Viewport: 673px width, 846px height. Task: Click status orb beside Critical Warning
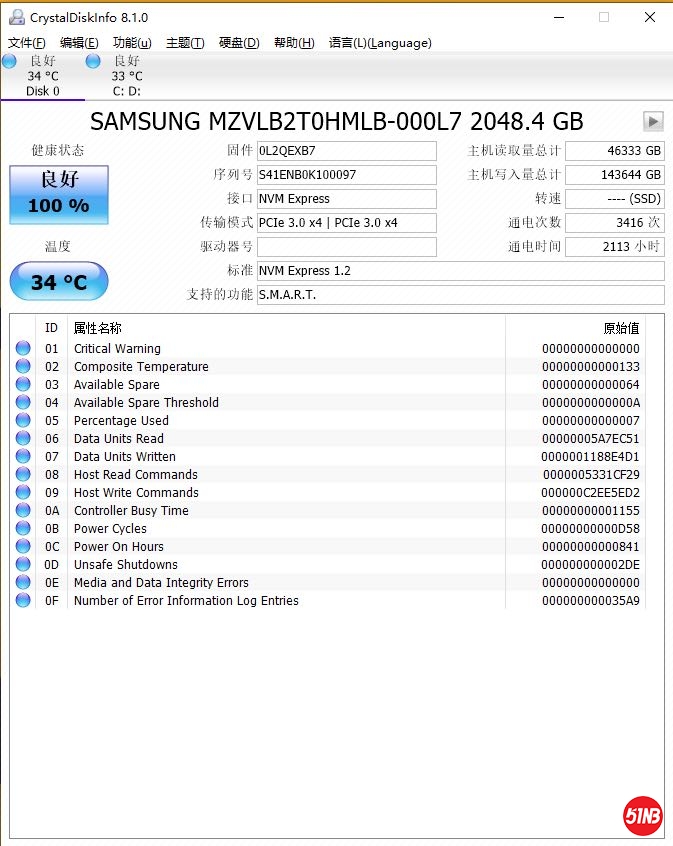(23, 349)
